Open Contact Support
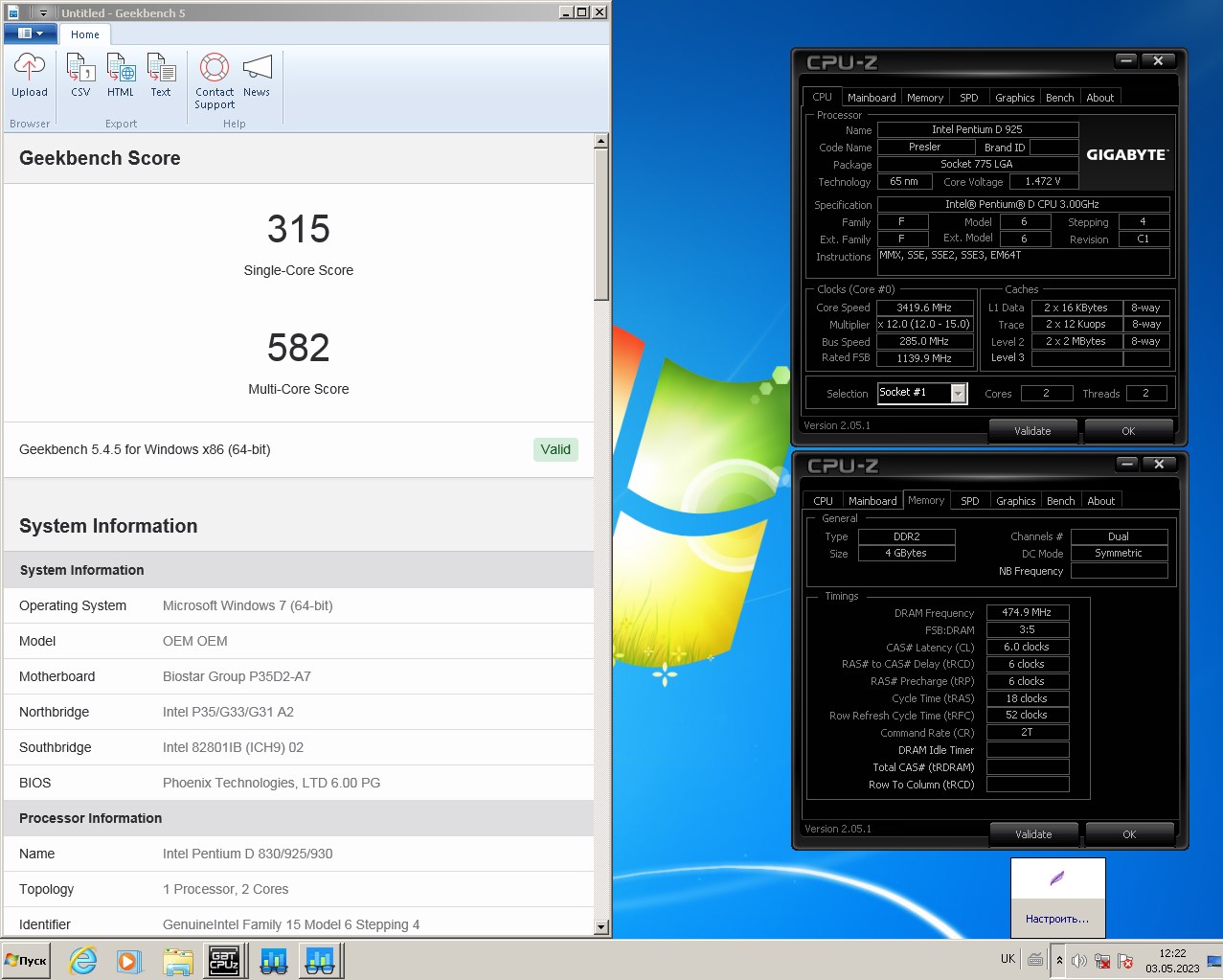The width and height of the screenshot is (1223, 980). [x=215, y=81]
